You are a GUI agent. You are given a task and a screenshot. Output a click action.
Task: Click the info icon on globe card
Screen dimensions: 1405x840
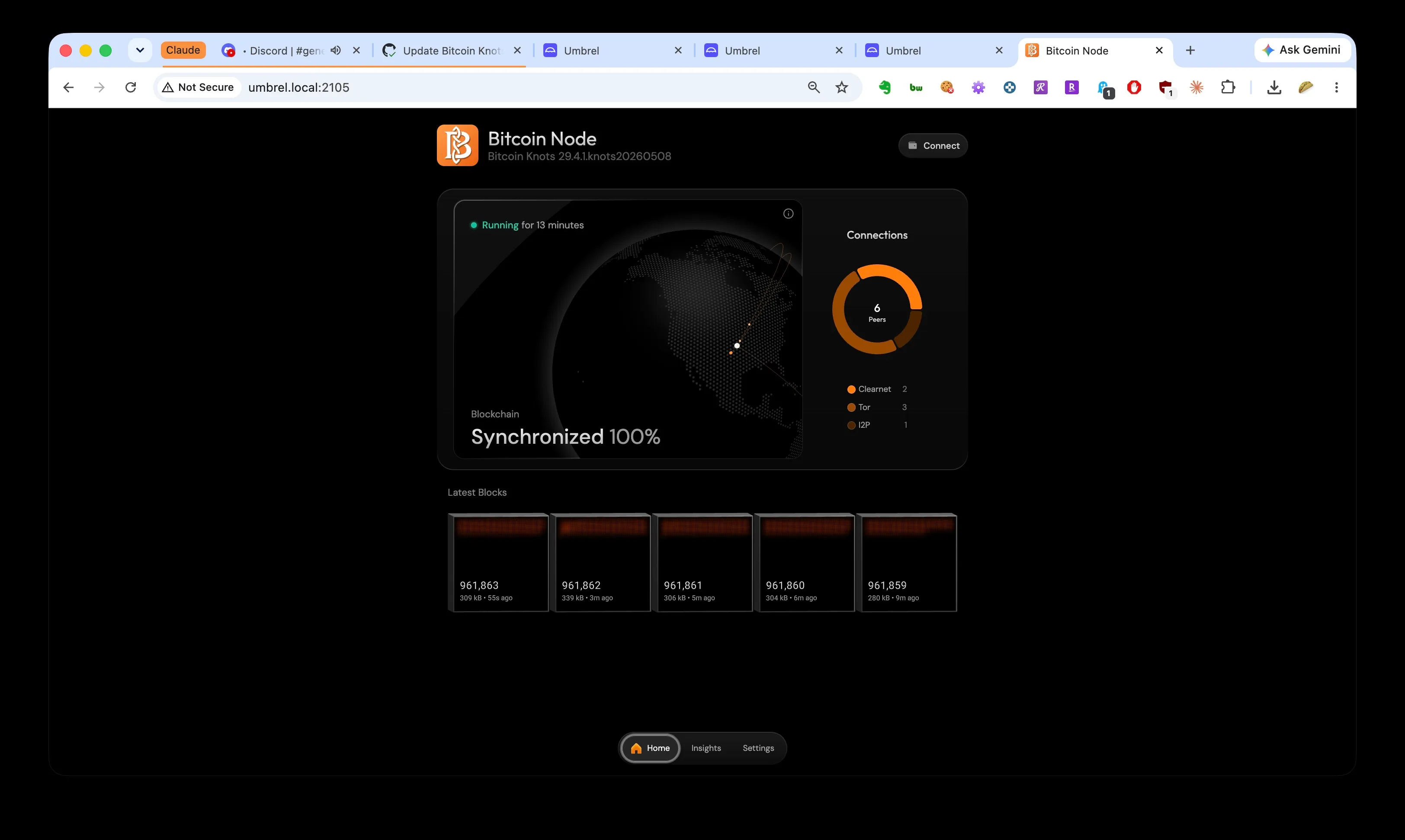point(788,213)
